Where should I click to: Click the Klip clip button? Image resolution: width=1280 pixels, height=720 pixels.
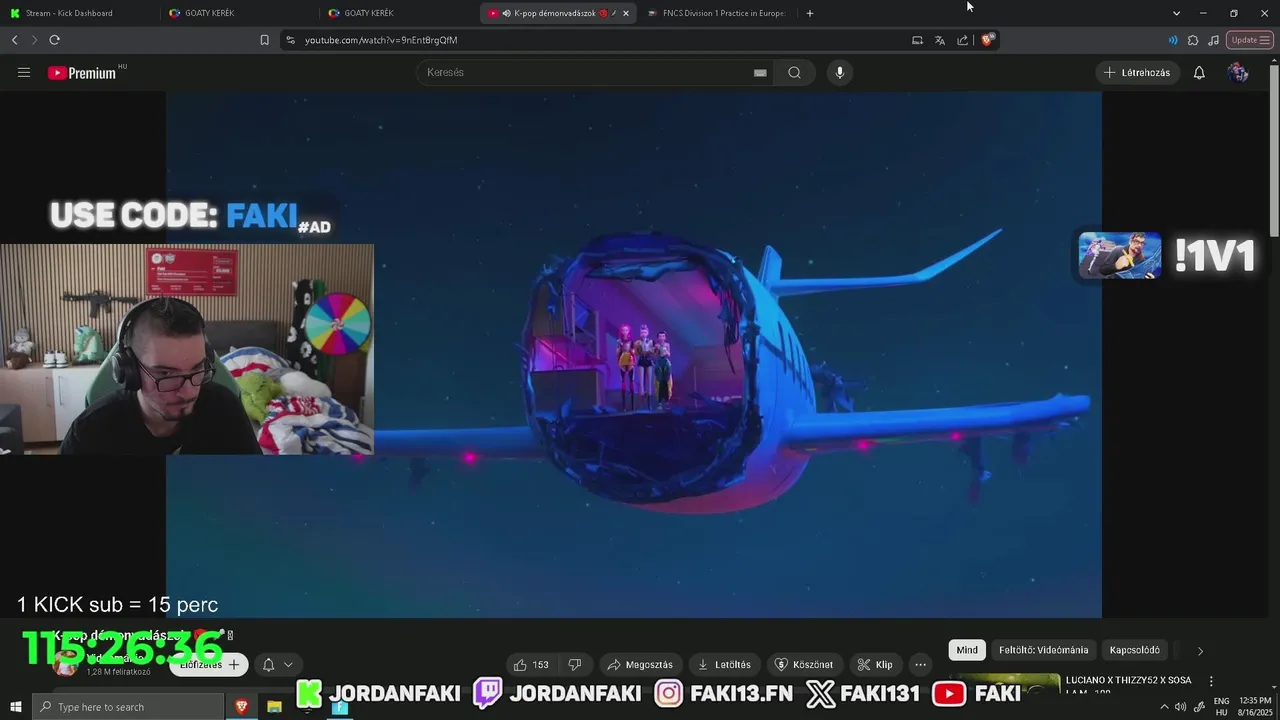coord(875,664)
